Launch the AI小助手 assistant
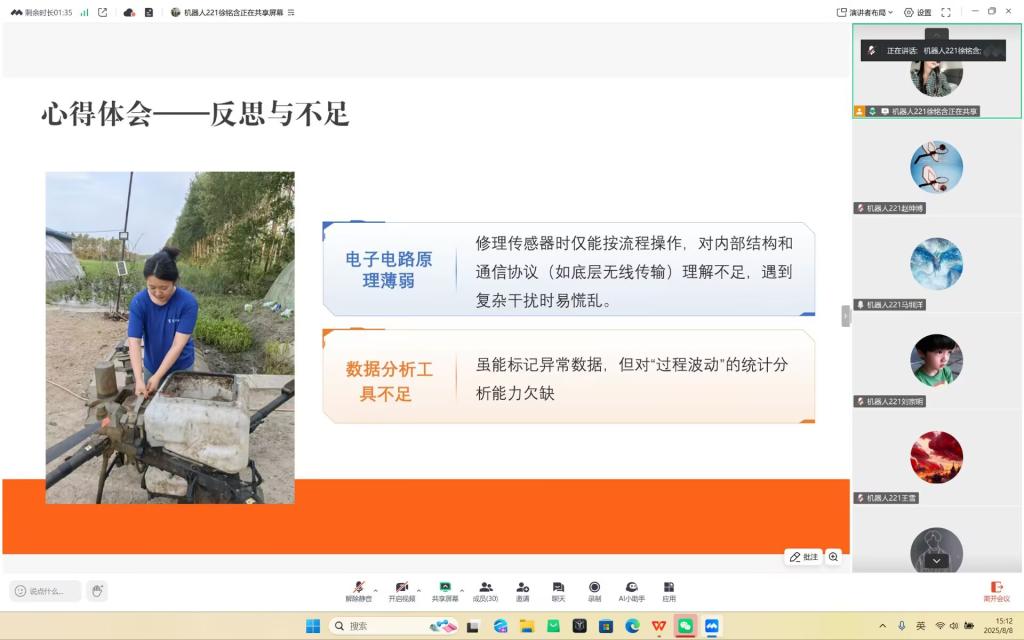The image size is (1024, 640). point(631,589)
